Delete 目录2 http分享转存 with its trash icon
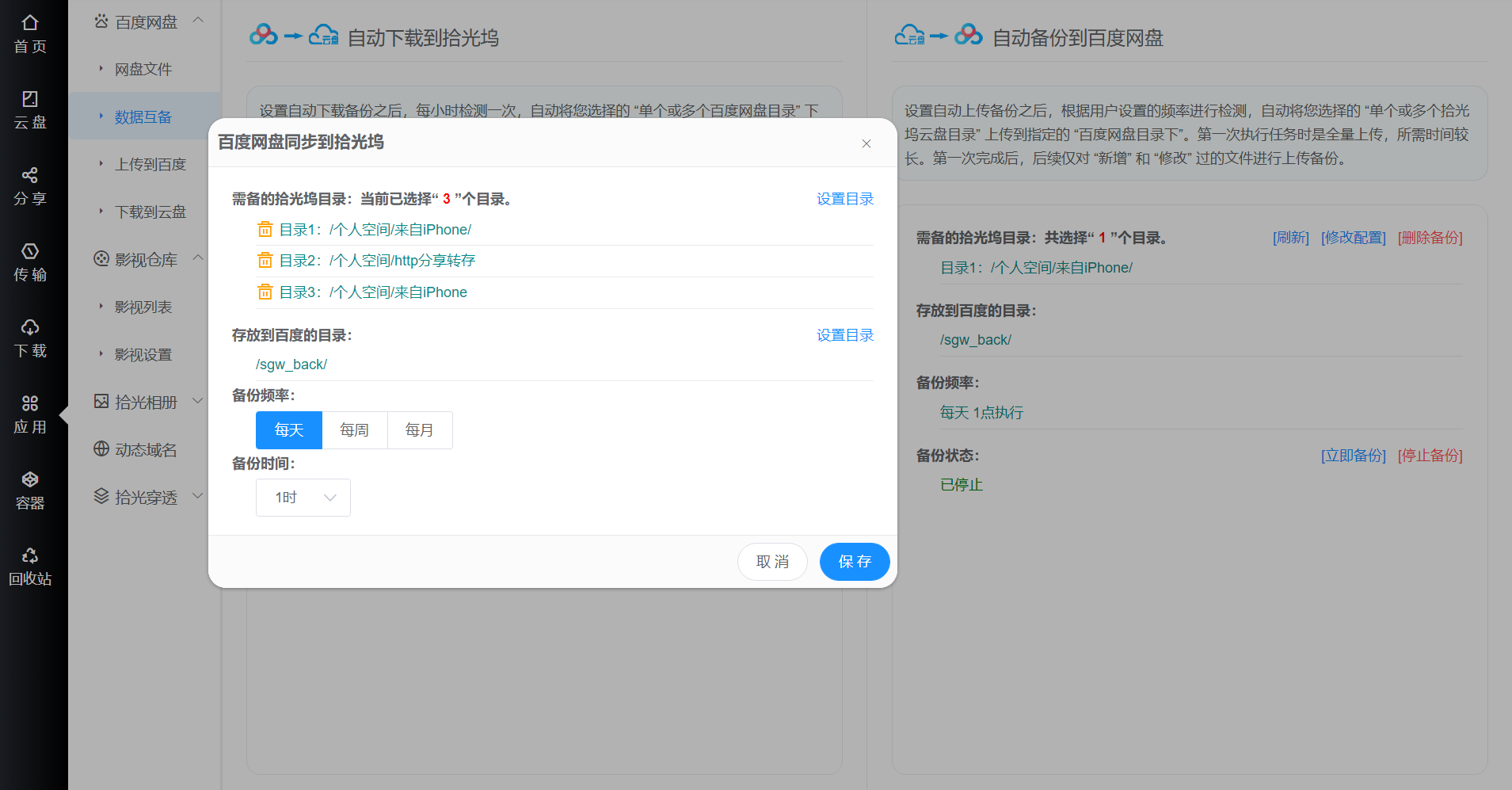Screen dimensions: 1512x790 pos(265,260)
